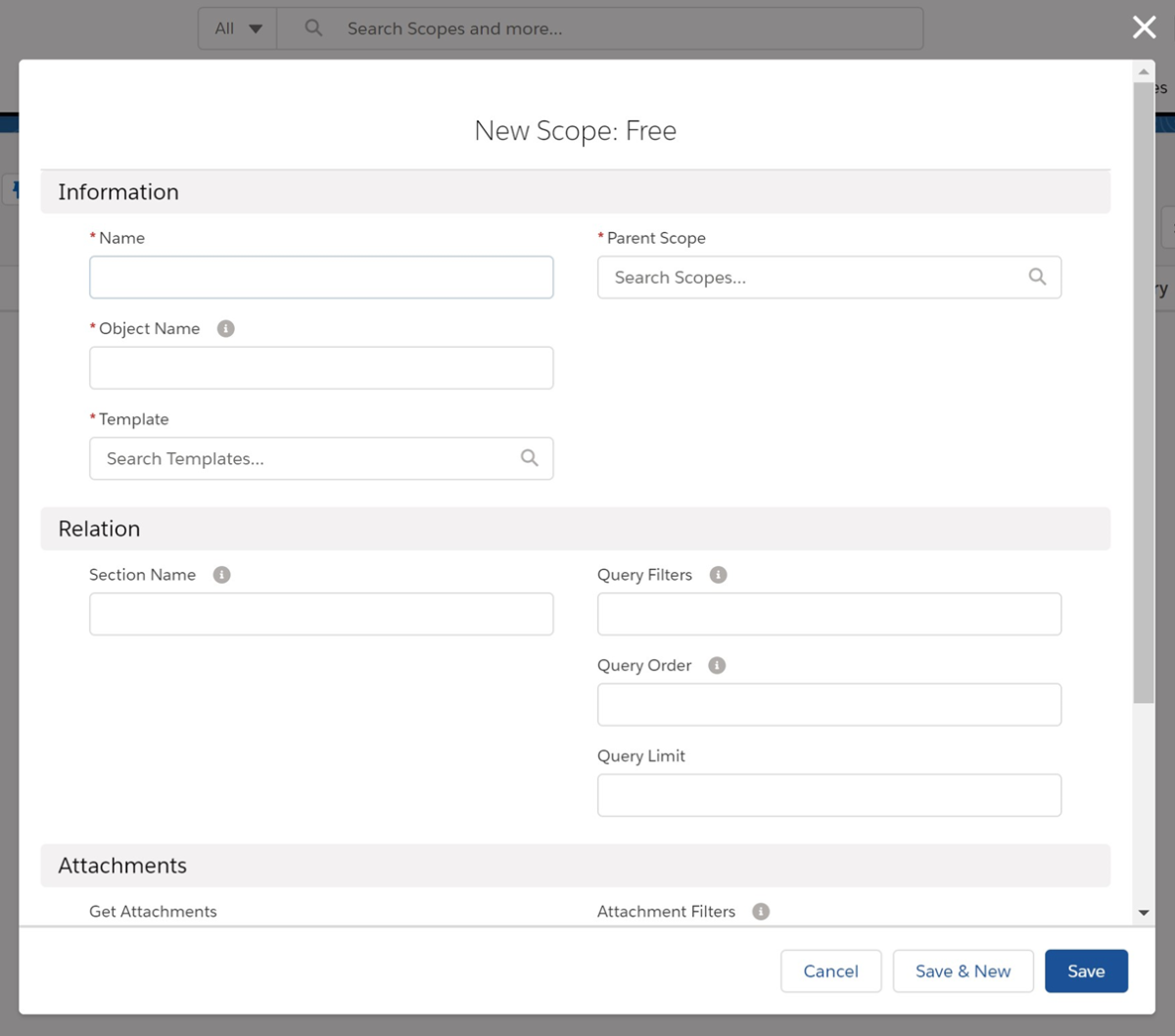Click the Attachment Filters info icon
This screenshot has height=1036, width=1175.
(x=761, y=911)
